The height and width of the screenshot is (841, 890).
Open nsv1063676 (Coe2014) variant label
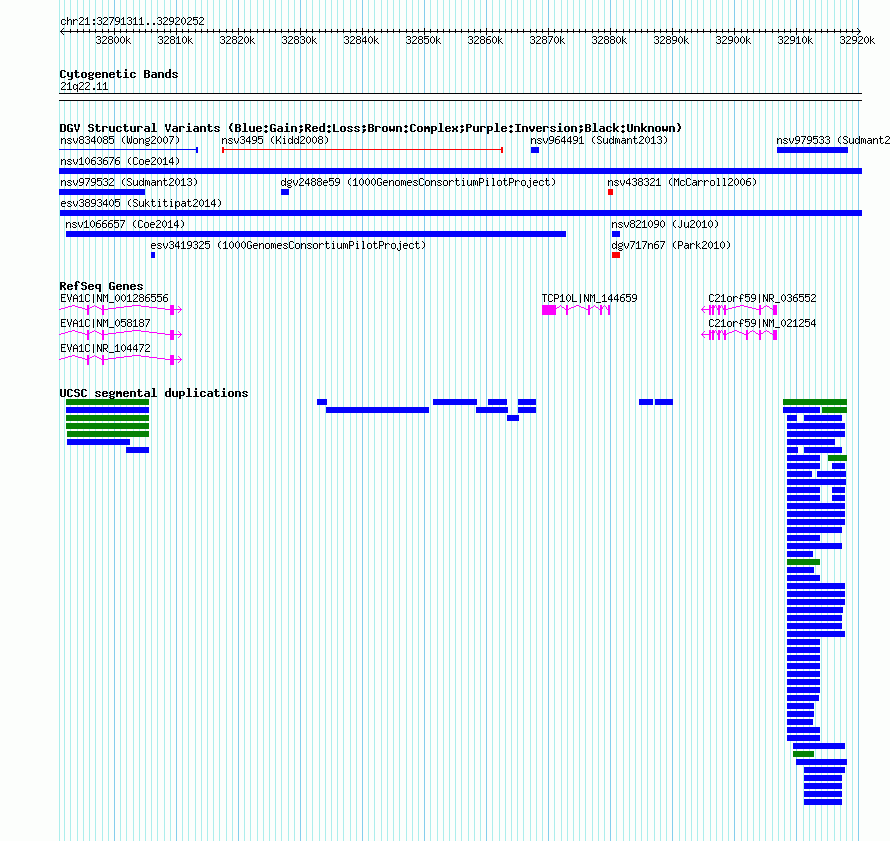[x=120, y=161]
